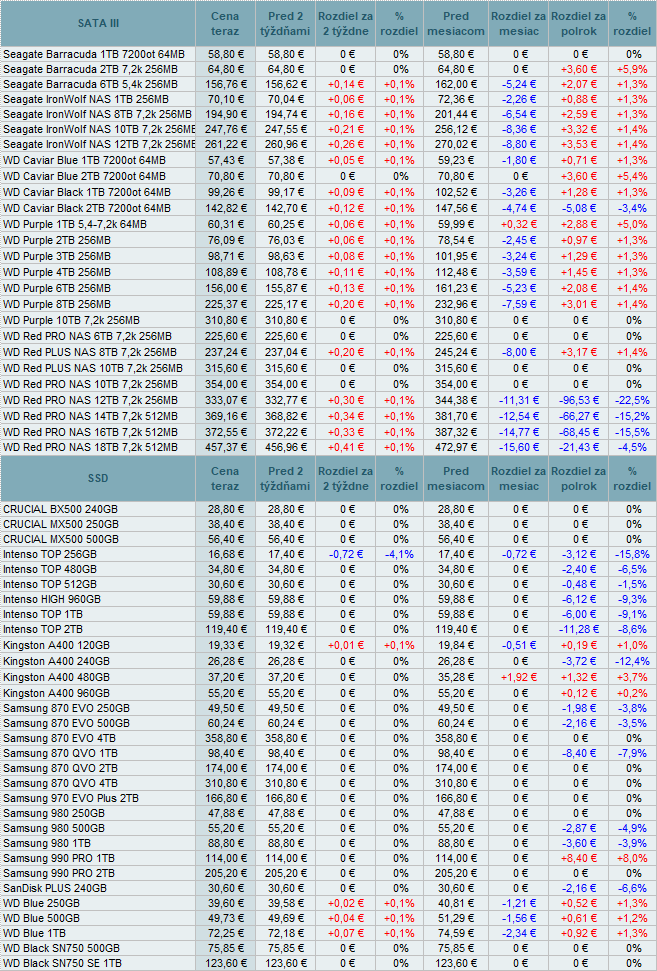Viewport: 657px width, 971px height.
Task: Click WD Black SN750 SE 1TB name
Action: point(63,964)
